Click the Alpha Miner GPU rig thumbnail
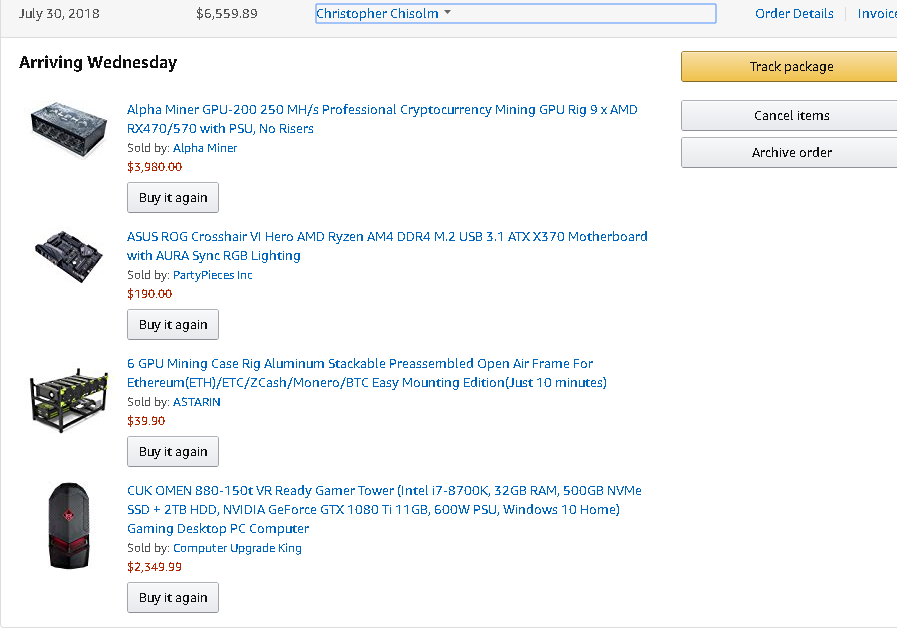 tap(69, 127)
